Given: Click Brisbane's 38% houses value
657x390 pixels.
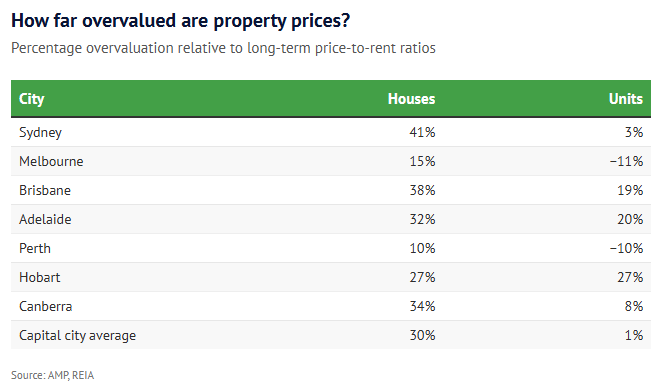Looking at the screenshot, I should point(422,190).
